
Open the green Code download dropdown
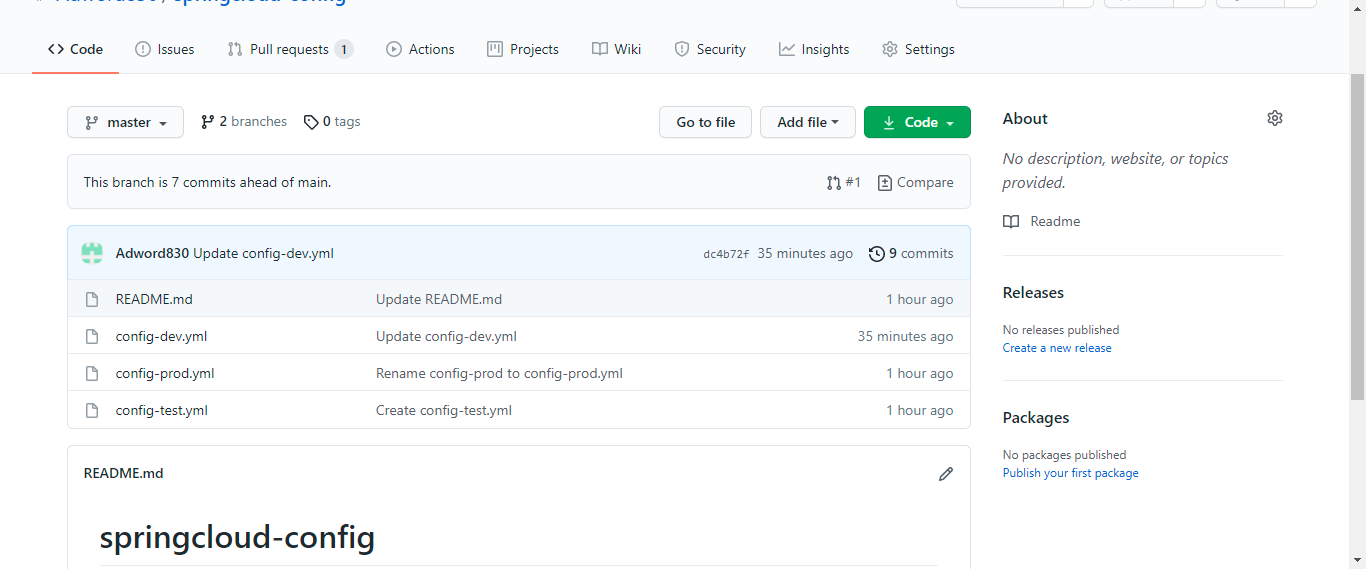917,122
